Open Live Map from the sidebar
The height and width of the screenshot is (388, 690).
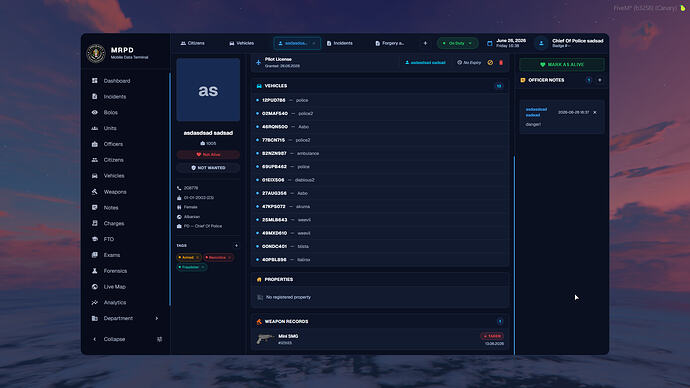click(x=114, y=287)
